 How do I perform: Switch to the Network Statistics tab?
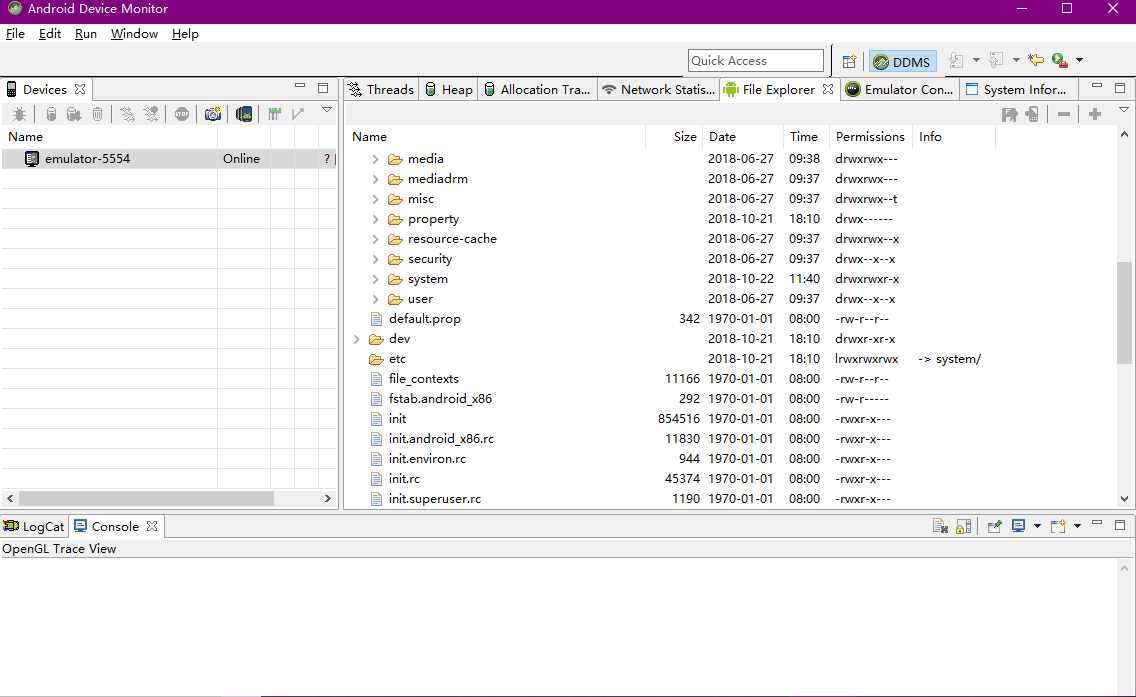(x=659, y=89)
